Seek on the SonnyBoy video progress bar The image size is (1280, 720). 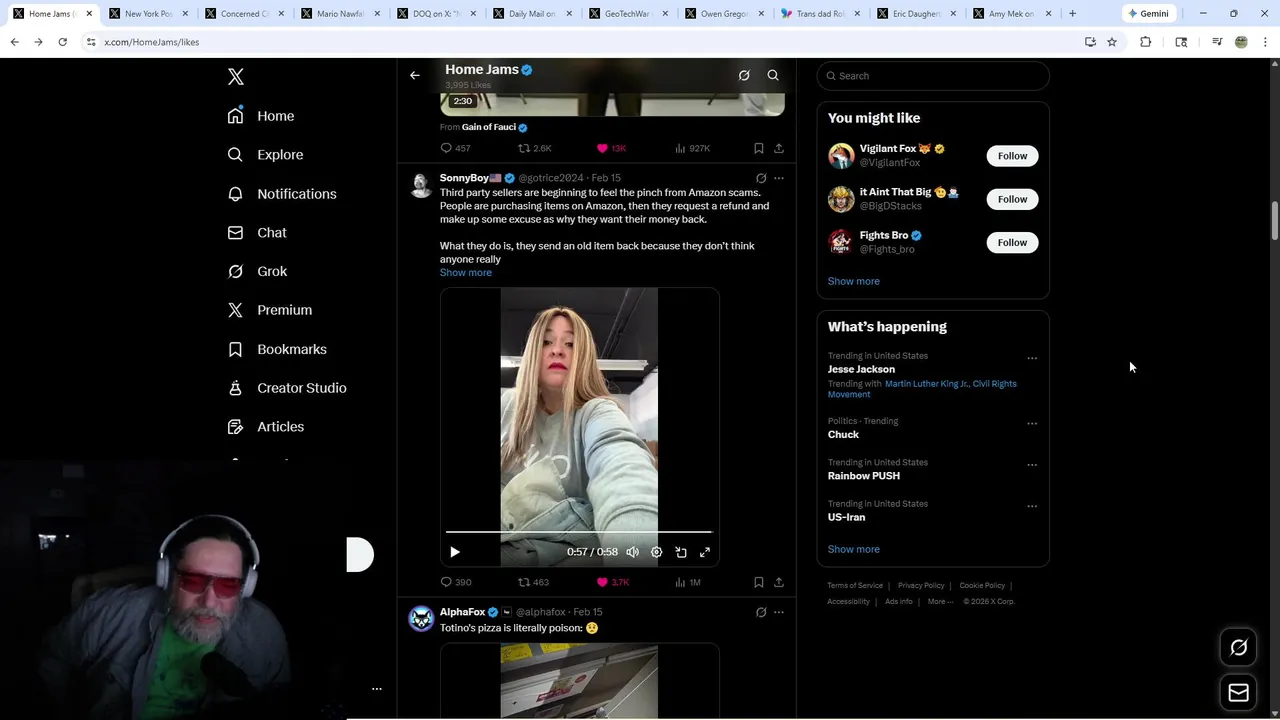(579, 532)
